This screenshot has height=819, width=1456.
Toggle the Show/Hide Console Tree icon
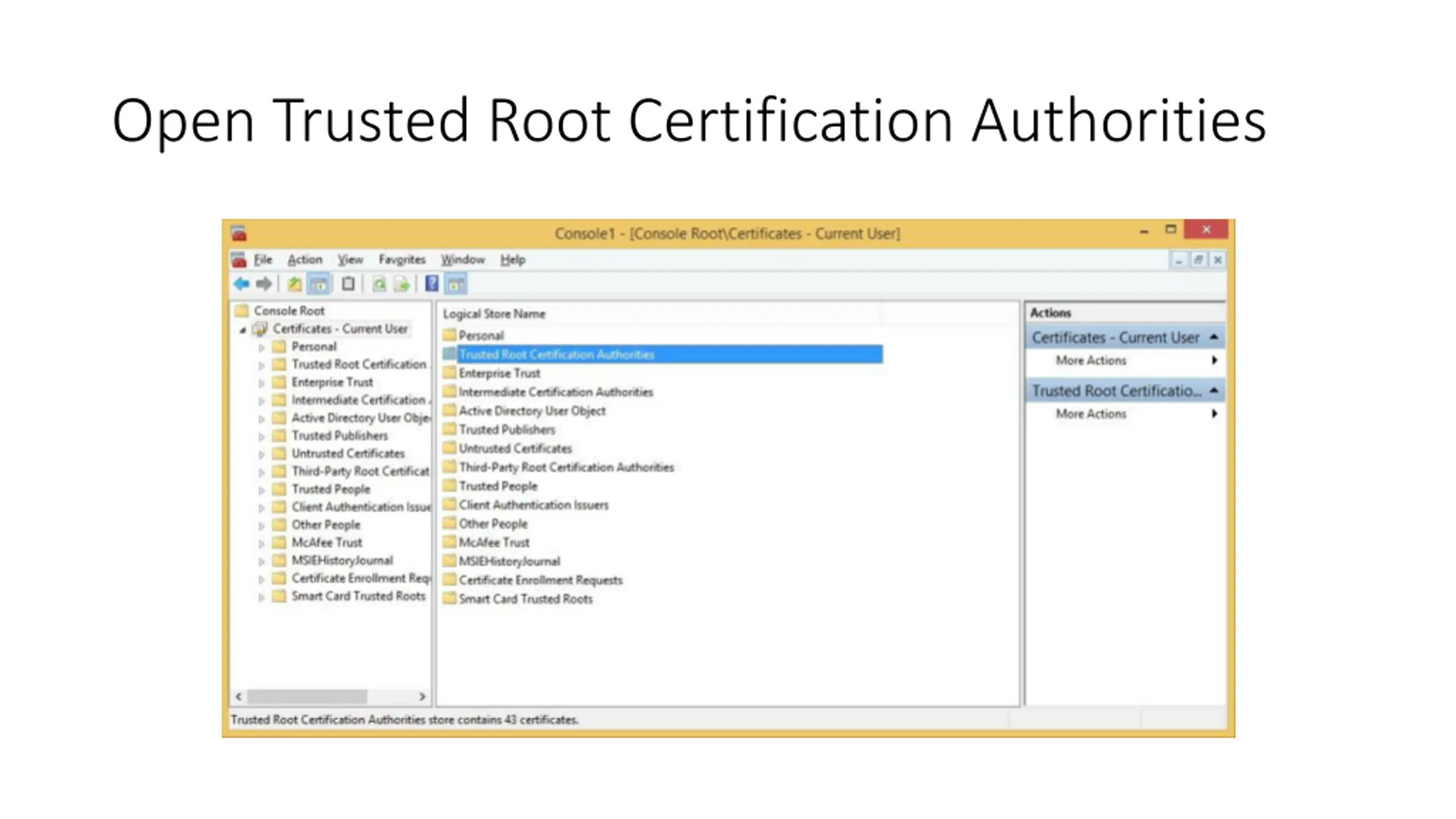click(x=318, y=283)
